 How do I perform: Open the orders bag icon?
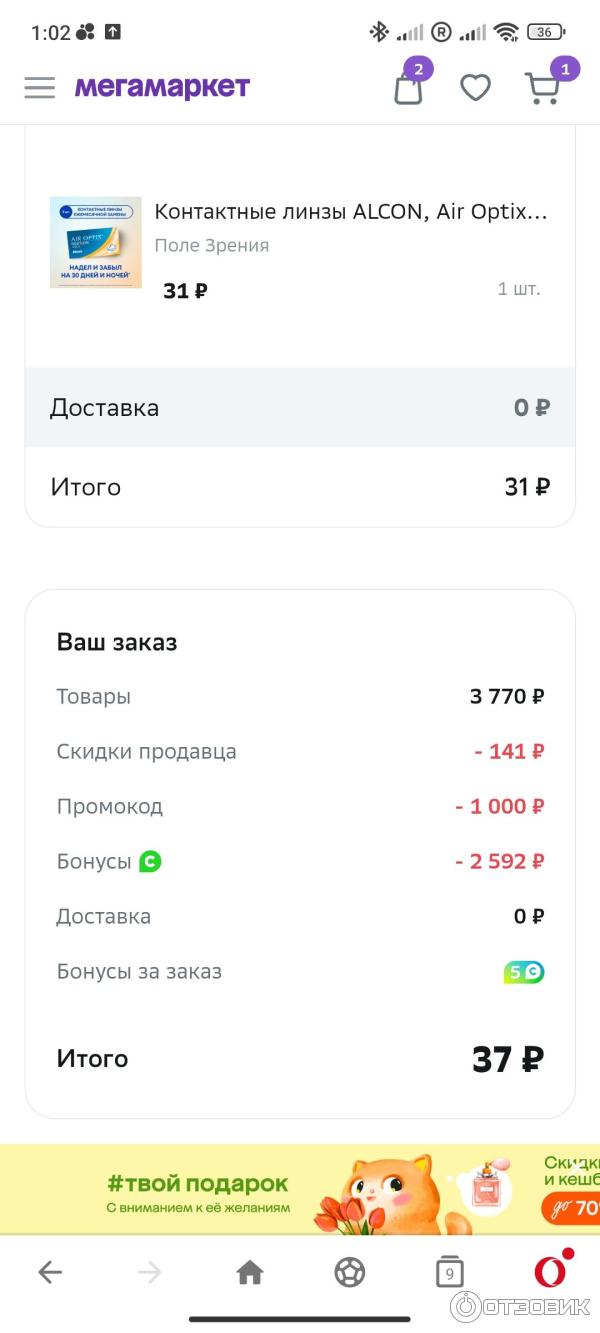click(x=408, y=88)
